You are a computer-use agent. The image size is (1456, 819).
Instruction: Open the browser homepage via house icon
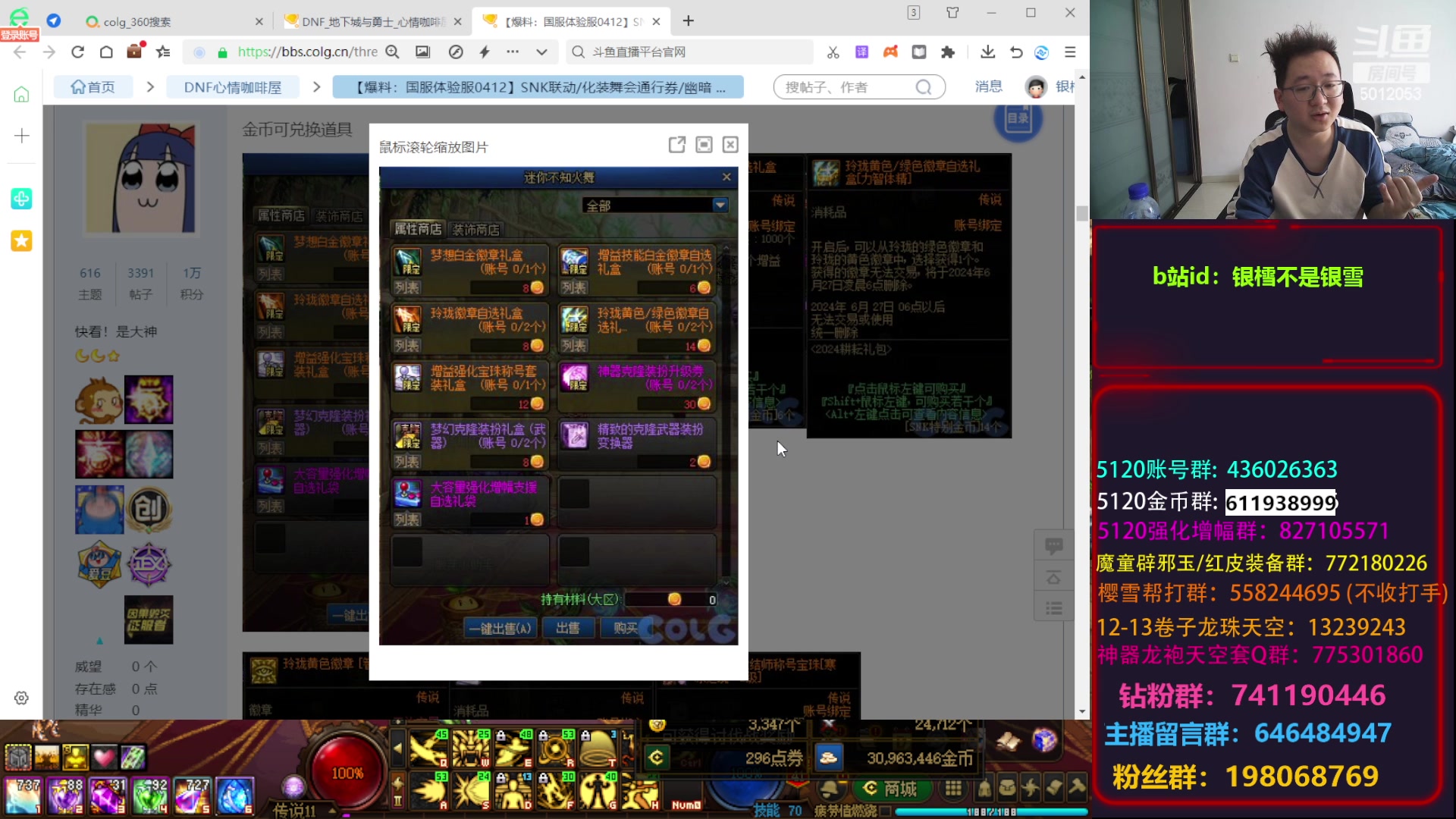tap(106, 52)
